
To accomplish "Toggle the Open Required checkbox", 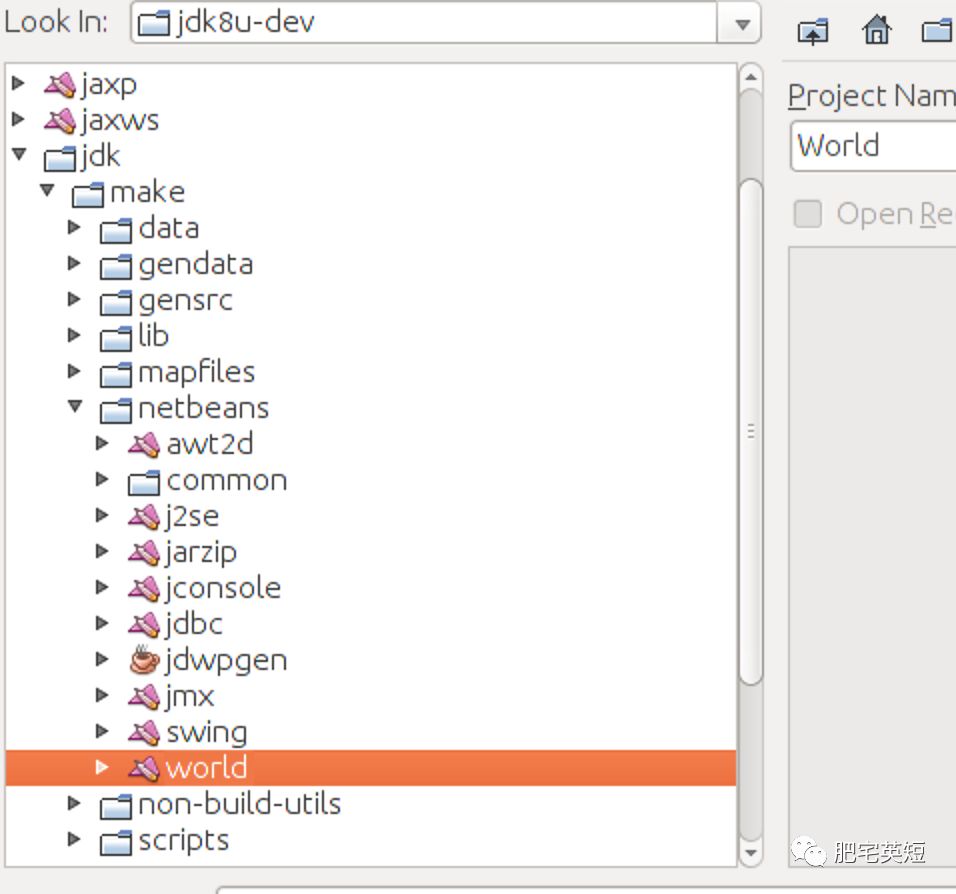I will click(x=808, y=214).
